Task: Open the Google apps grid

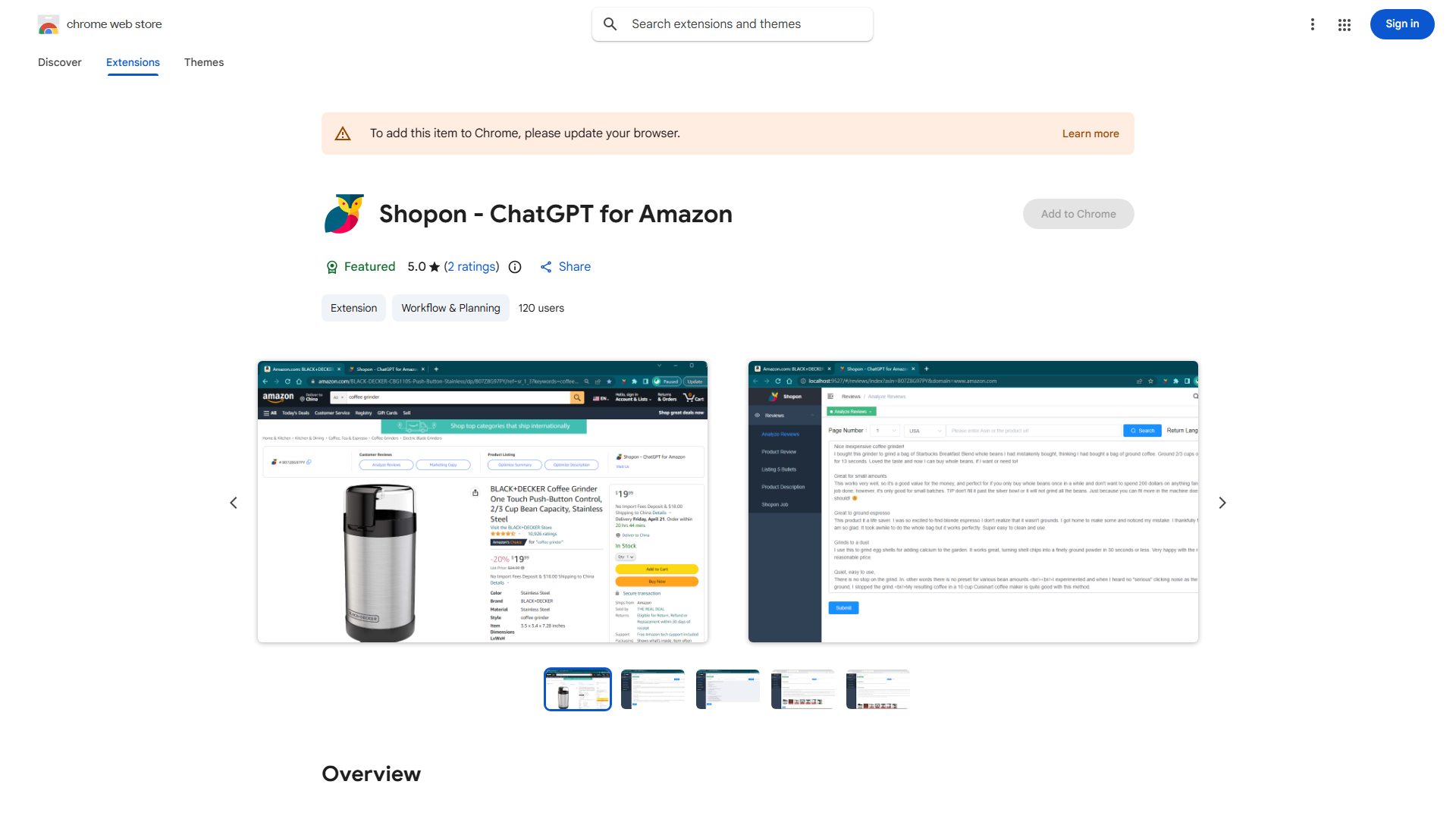Action: [1345, 24]
